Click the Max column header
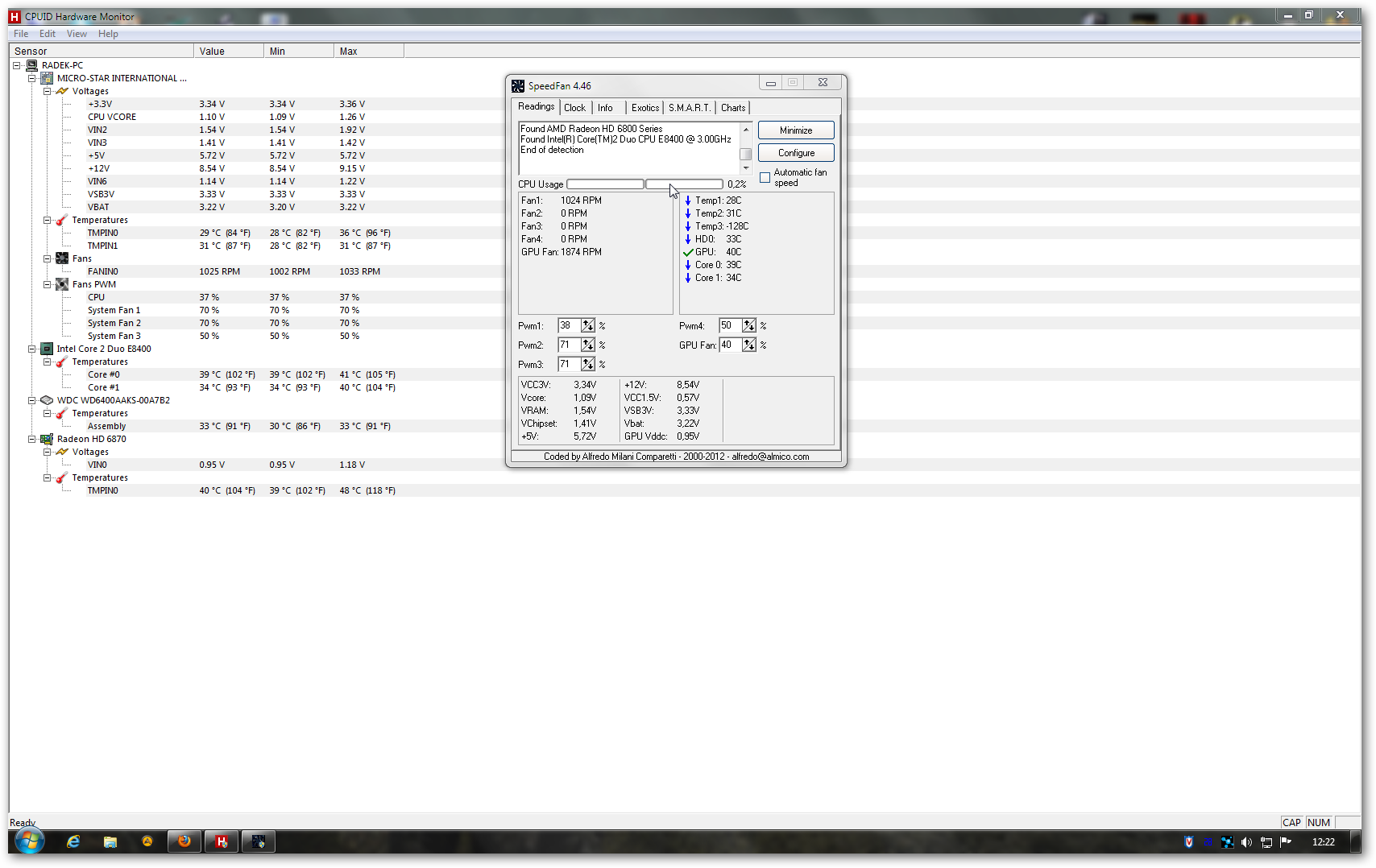Viewport: 1376px width, 868px height. click(369, 51)
